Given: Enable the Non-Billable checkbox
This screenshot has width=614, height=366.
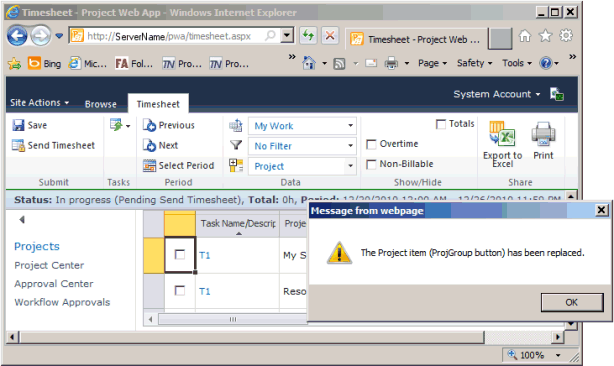Looking at the screenshot, I should pyautogui.click(x=371, y=164).
